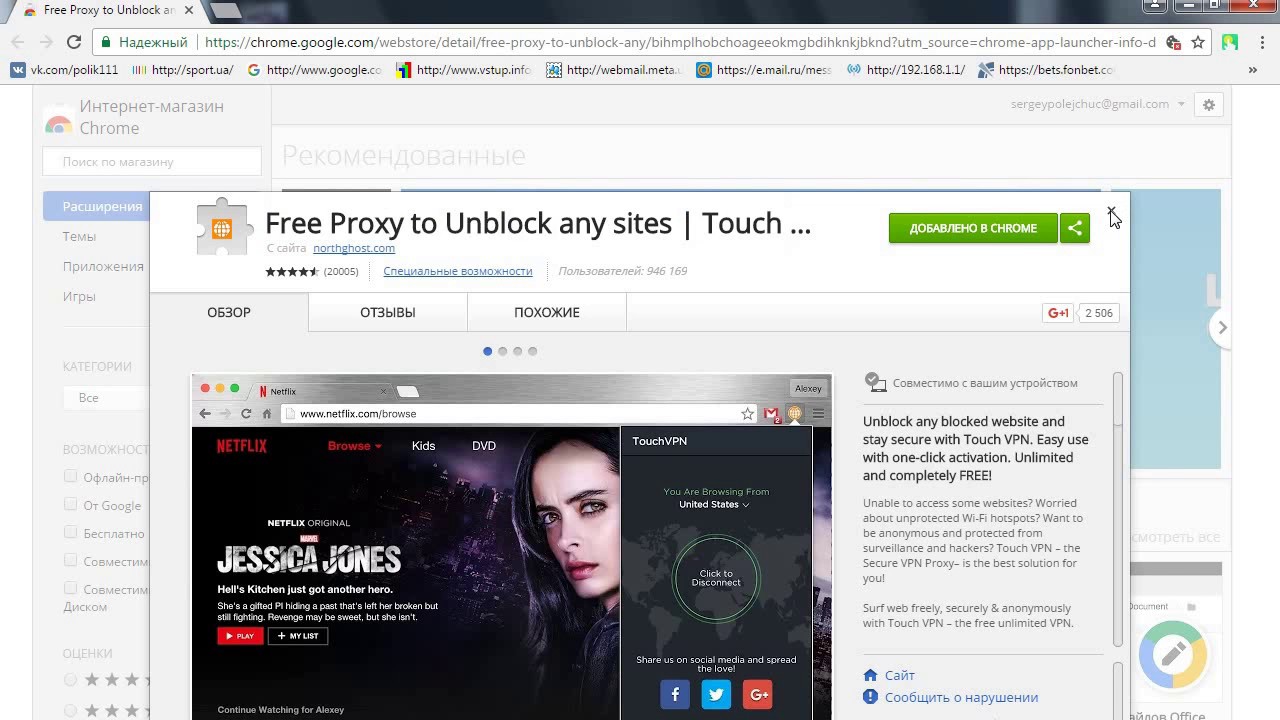This screenshot has height=720, width=1280.
Task: Select the five-star rating radio button
Action: [x=70, y=680]
